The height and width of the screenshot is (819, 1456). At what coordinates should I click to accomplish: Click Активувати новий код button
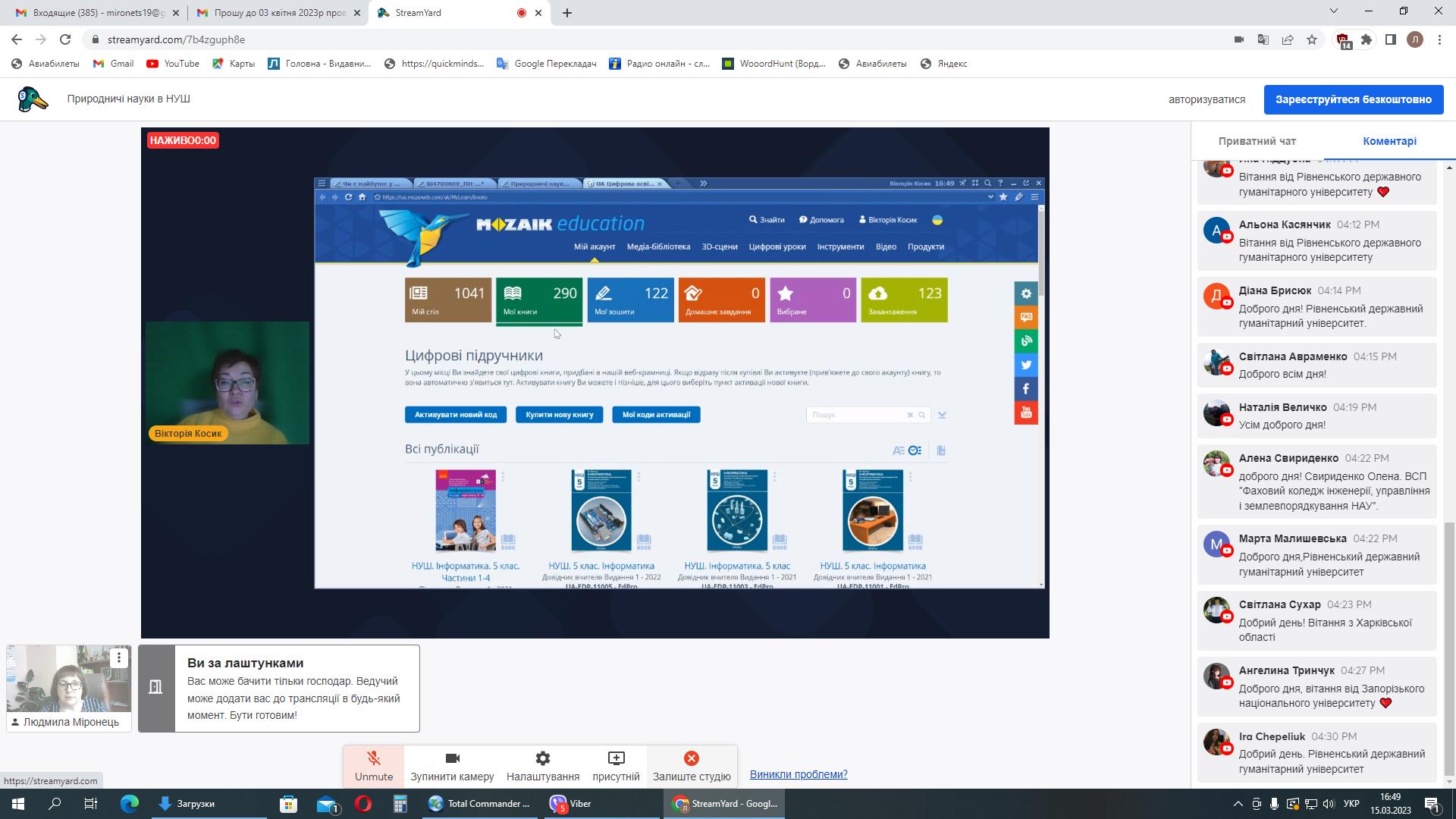coord(456,415)
